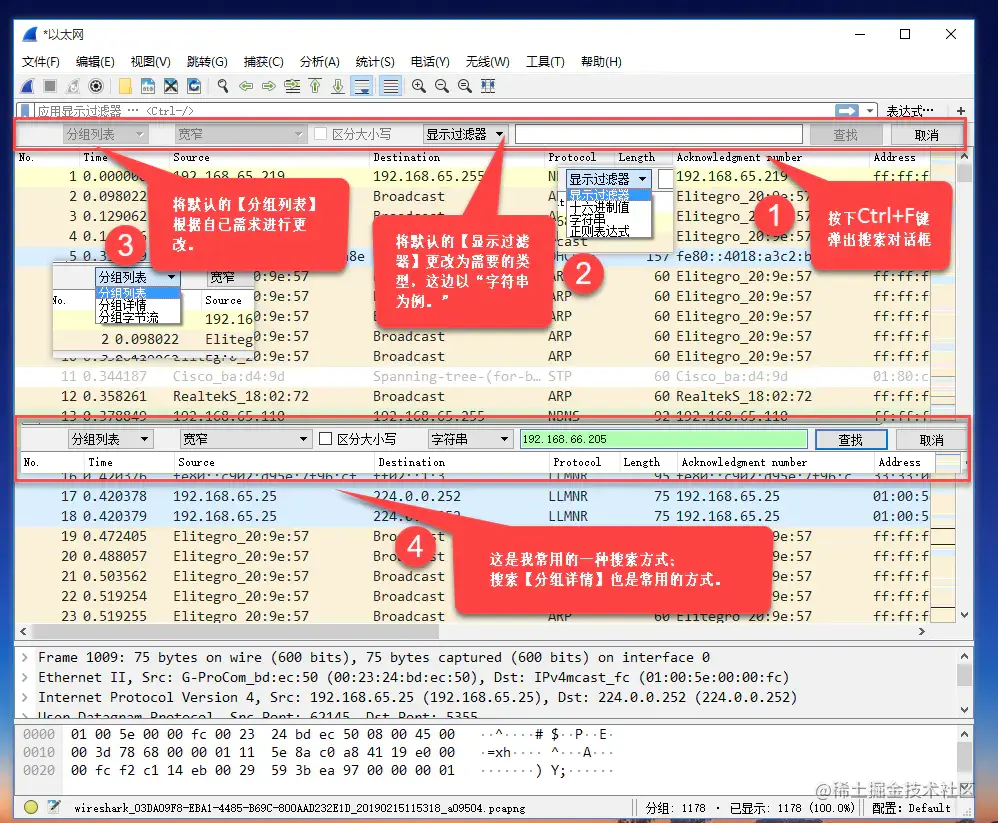Image resolution: width=998 pixels, height=823 pixels.
Task: Expand the Ethernet II details row
Action: pos(25,677)
